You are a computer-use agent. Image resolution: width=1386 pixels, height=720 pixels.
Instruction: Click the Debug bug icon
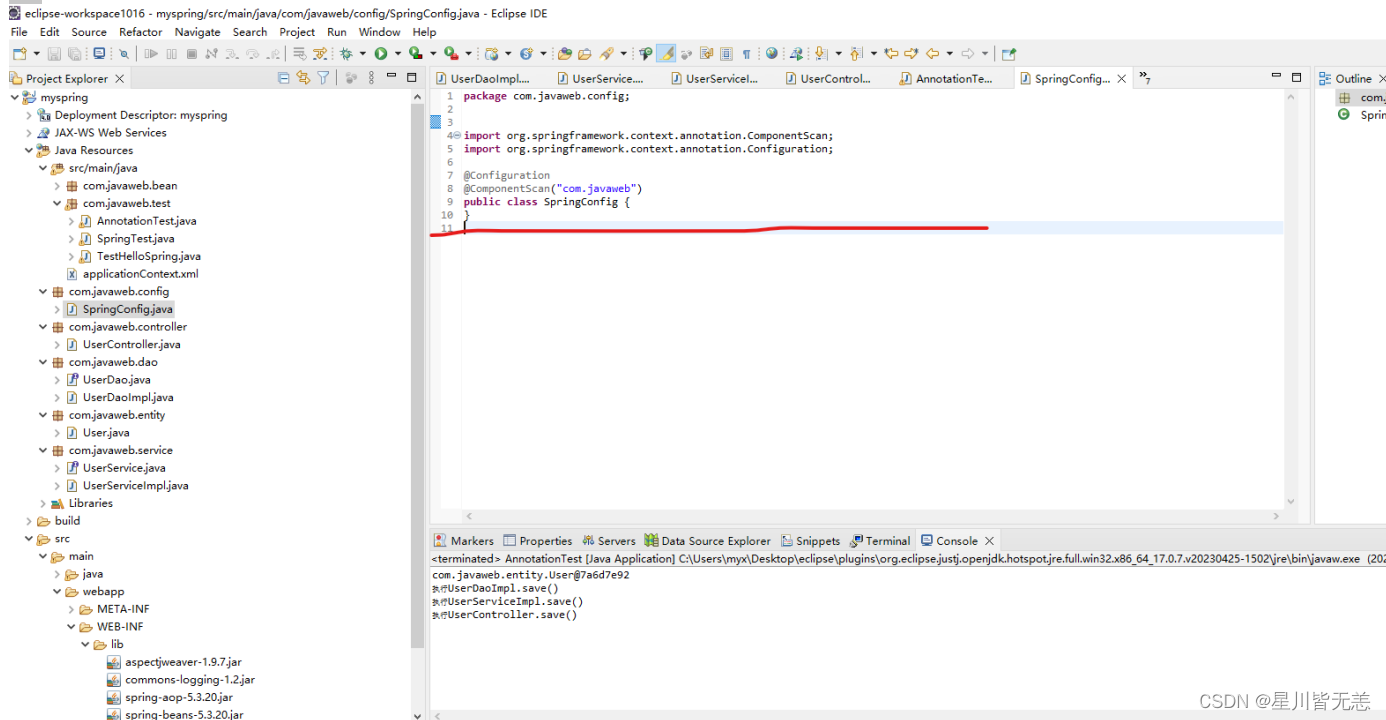(346, 53)
